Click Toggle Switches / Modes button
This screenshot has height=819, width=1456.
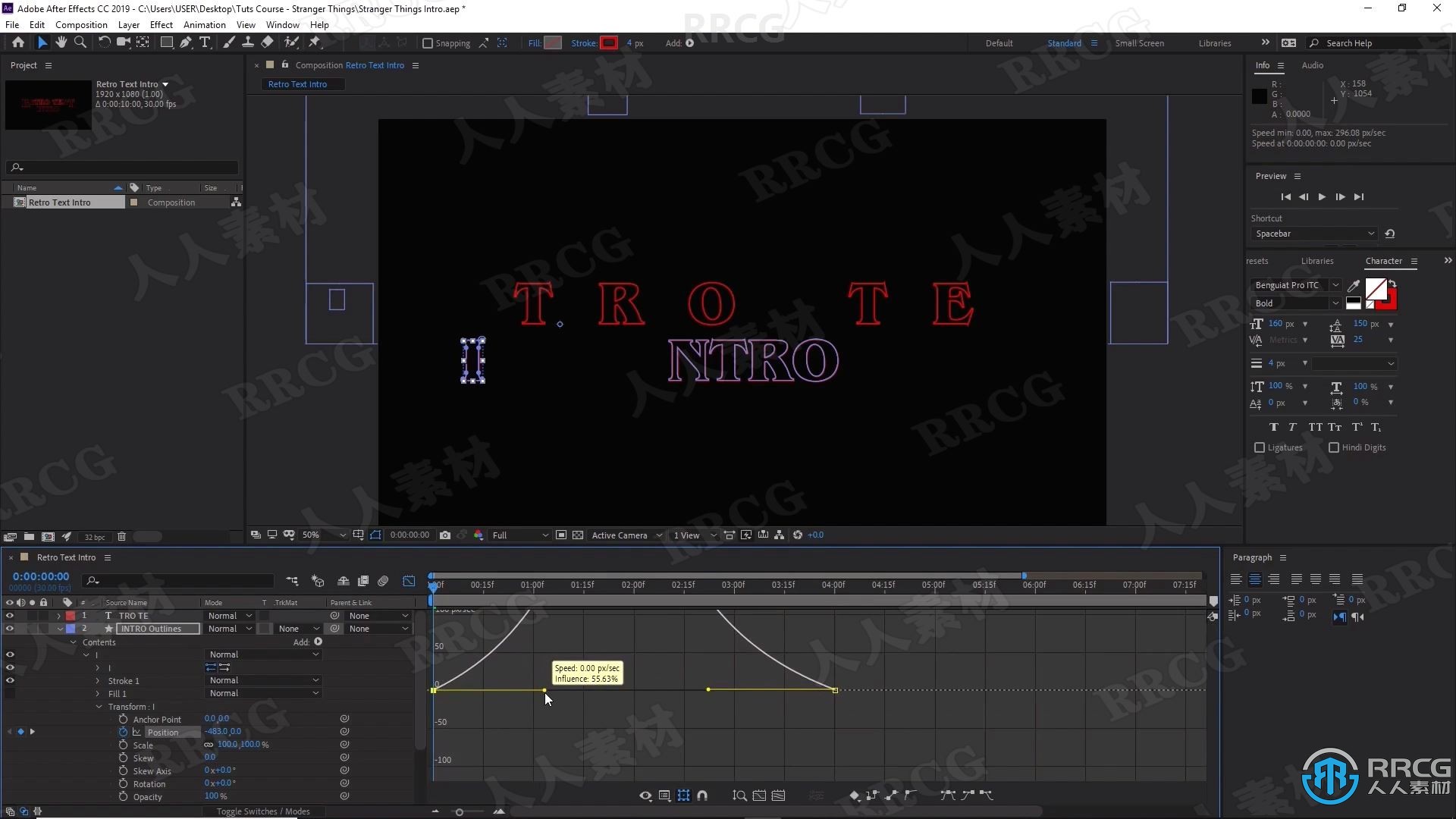(263, 811)
